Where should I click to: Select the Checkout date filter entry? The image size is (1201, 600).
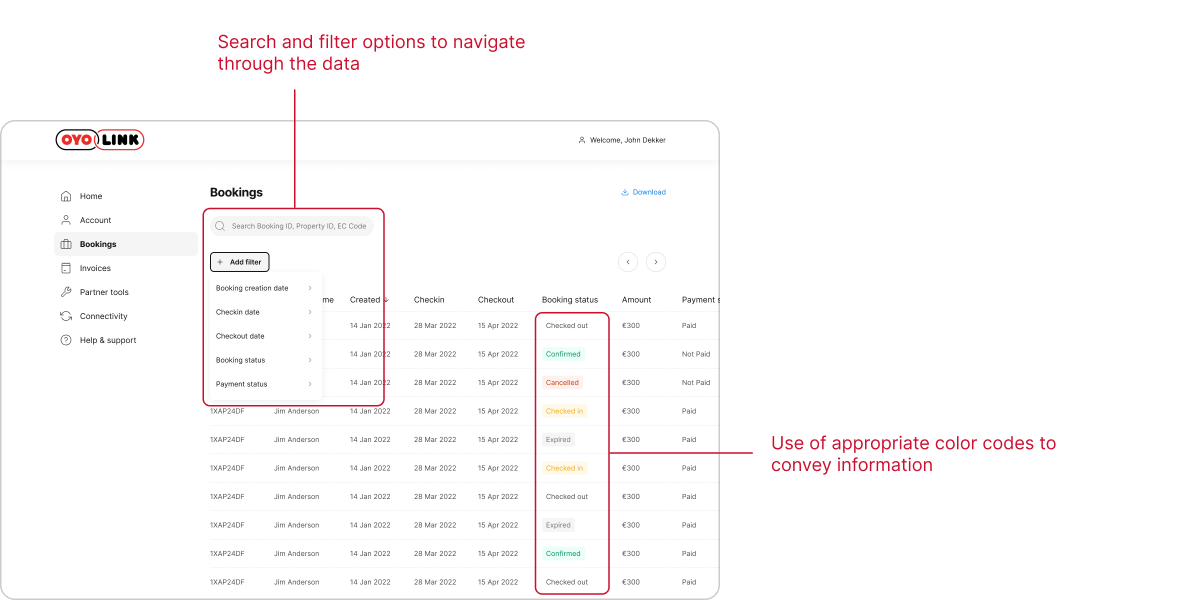(265, 336)
